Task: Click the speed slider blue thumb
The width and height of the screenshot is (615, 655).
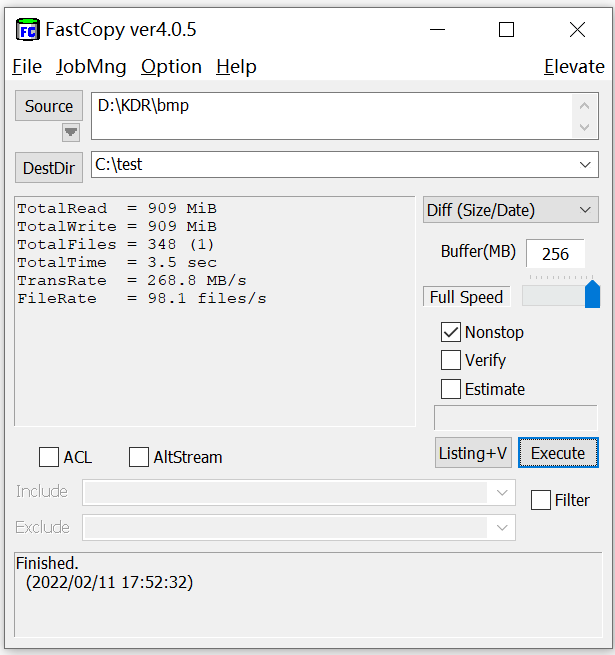Action: tap(592, 294)
